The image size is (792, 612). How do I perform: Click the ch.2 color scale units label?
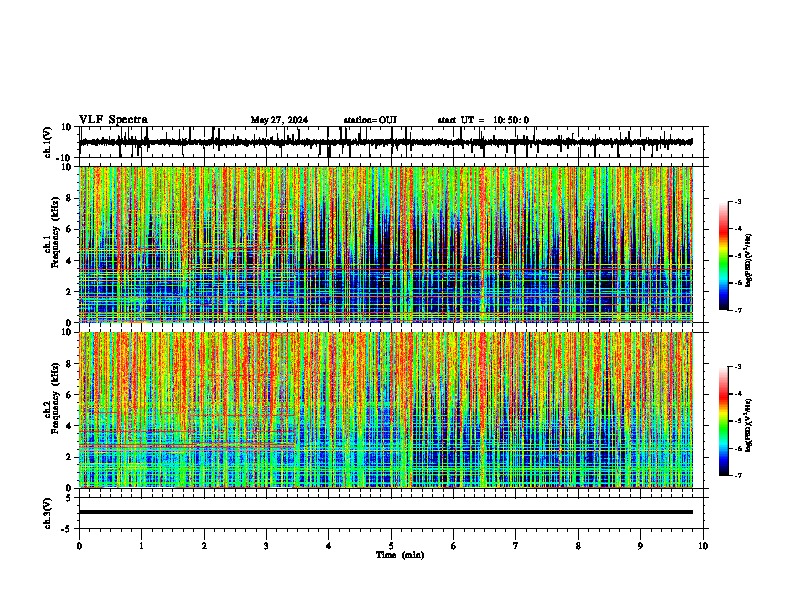coord(749,425)
